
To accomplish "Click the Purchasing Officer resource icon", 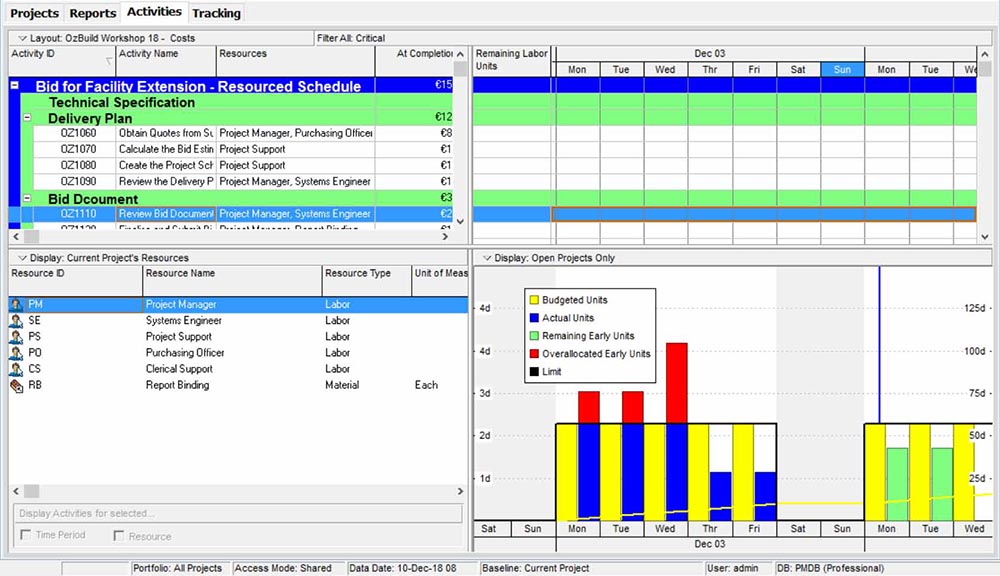I will pos(16,353).
